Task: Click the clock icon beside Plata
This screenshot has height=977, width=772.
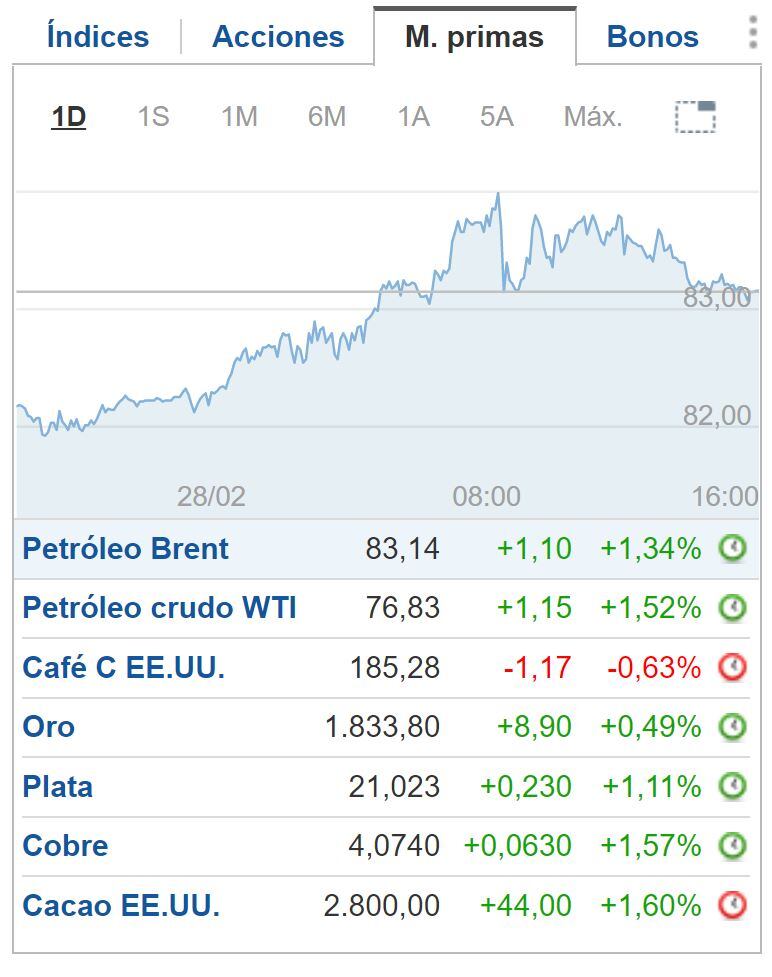Action: click(x=731, y=787)
